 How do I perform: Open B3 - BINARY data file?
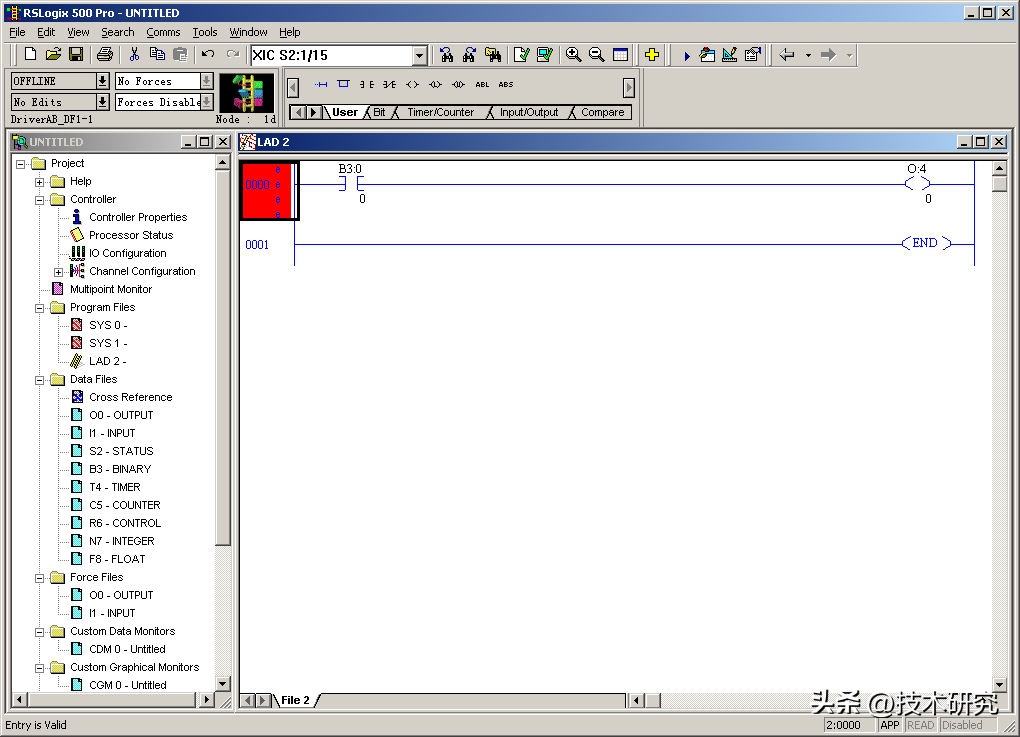click(120, 469)
